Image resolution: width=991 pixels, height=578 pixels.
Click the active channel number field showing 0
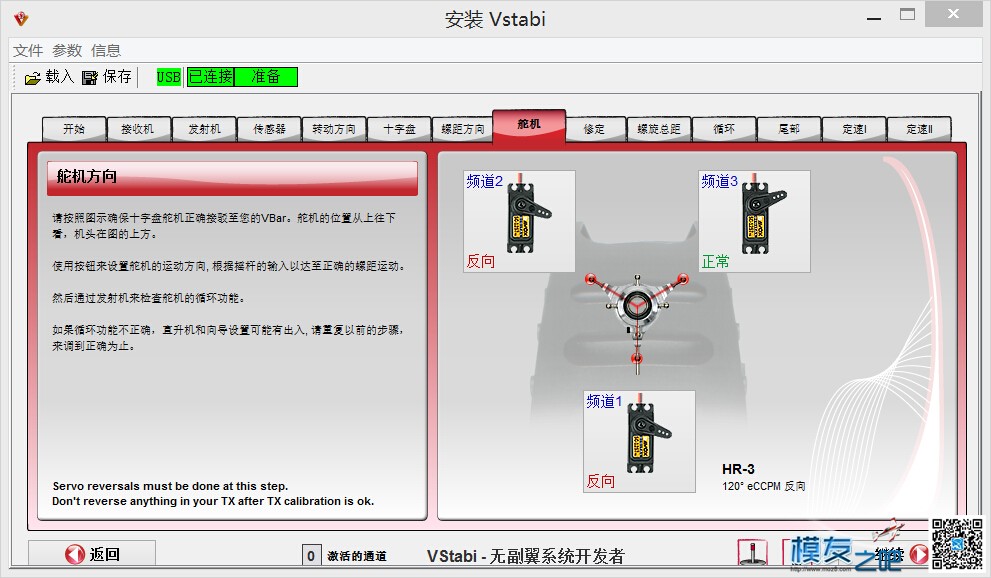[311, 555]
